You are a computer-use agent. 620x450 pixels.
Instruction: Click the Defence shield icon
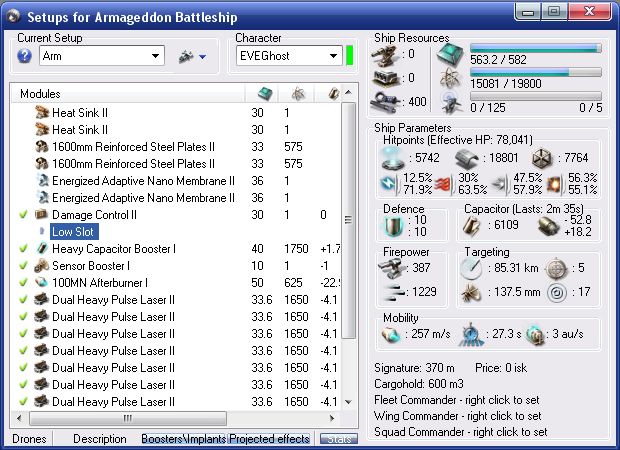pyautogui.click(x=393, y=227)
